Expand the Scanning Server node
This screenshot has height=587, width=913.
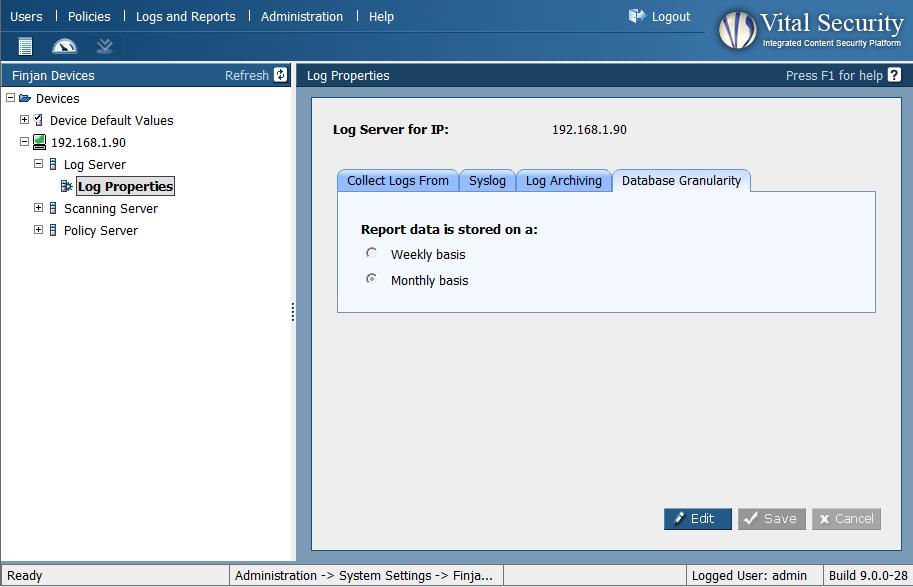pos(39,208)
